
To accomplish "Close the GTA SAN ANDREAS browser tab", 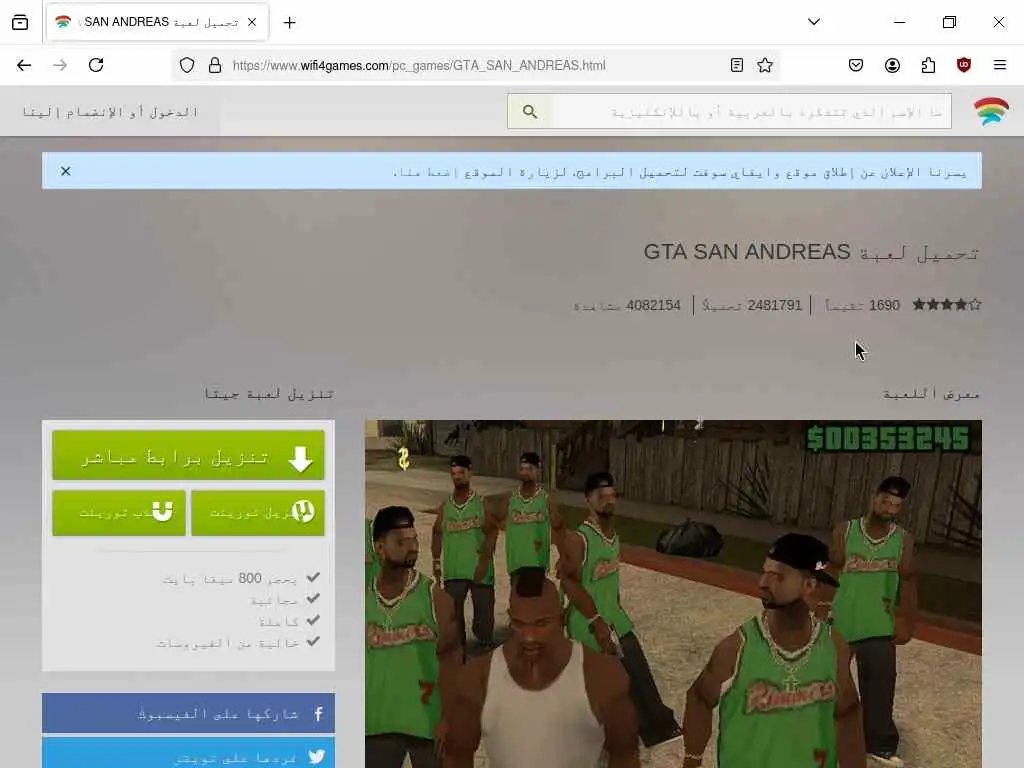I will click(x=252, y=22).
